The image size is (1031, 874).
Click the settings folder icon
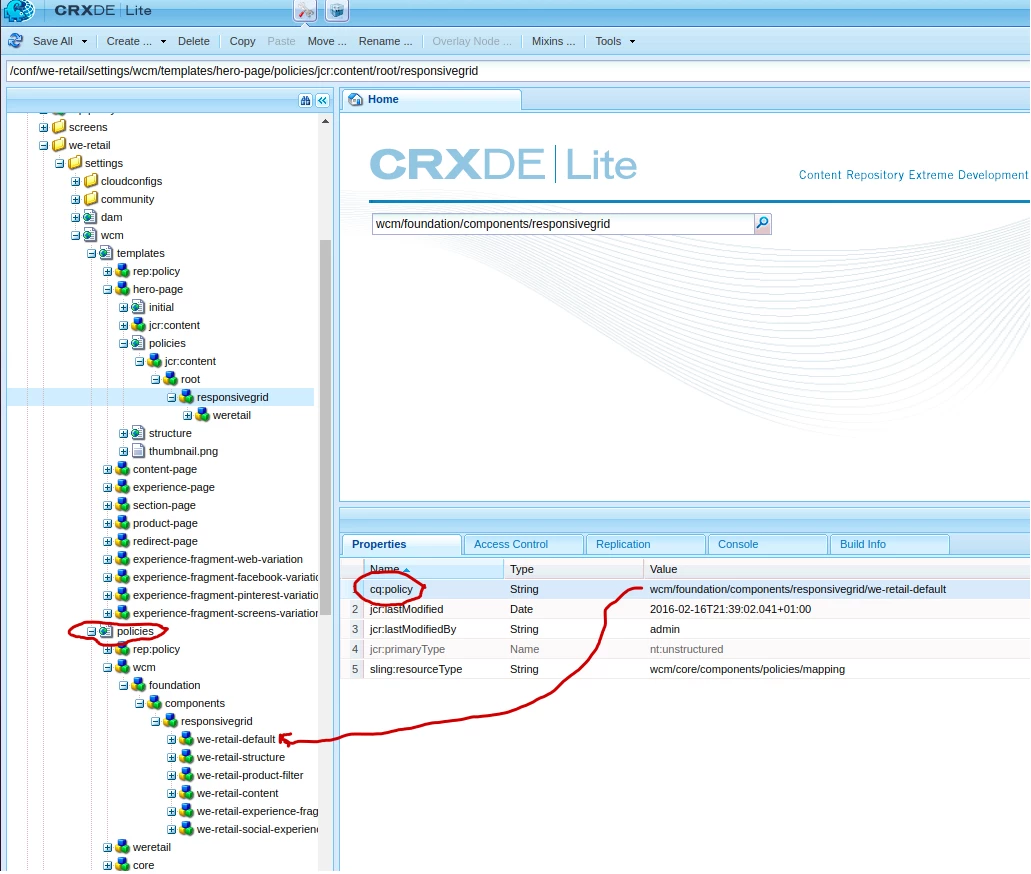(75, 162)
